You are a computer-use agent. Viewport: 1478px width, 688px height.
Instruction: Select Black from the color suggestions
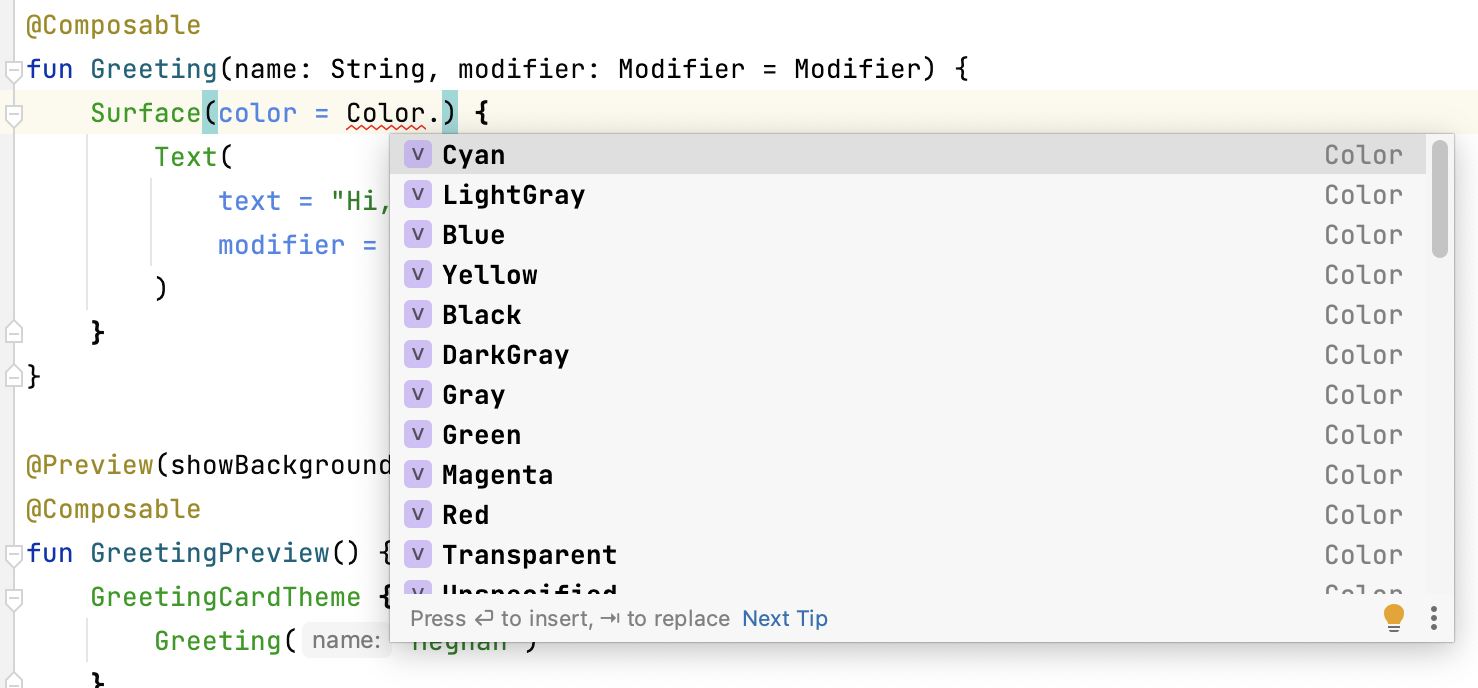point(481,315)
